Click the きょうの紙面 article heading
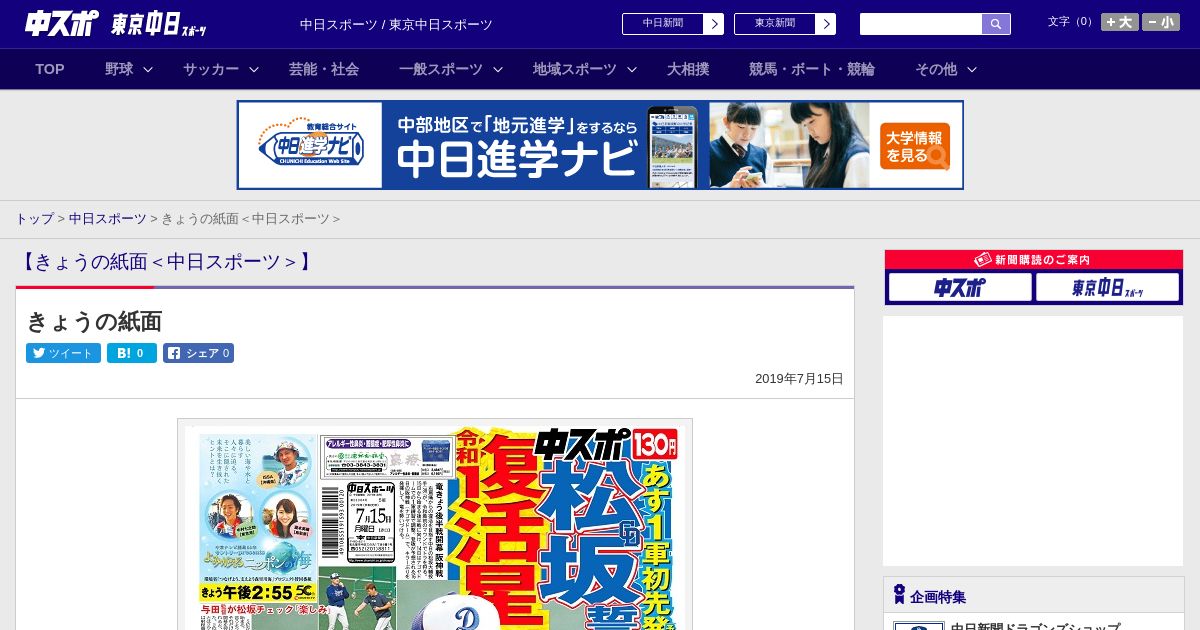Screen dimensions: 1200x630 (94, 321)
